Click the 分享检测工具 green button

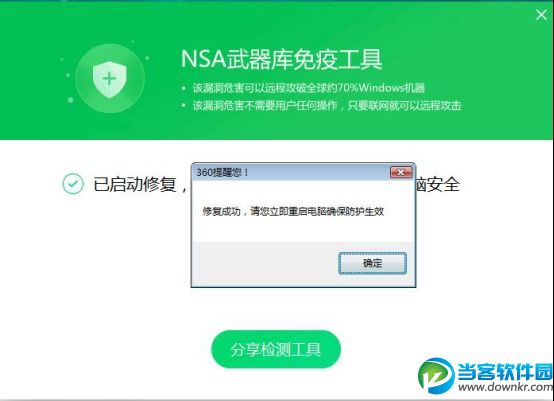pyautogui.click(x=276, y=349)
